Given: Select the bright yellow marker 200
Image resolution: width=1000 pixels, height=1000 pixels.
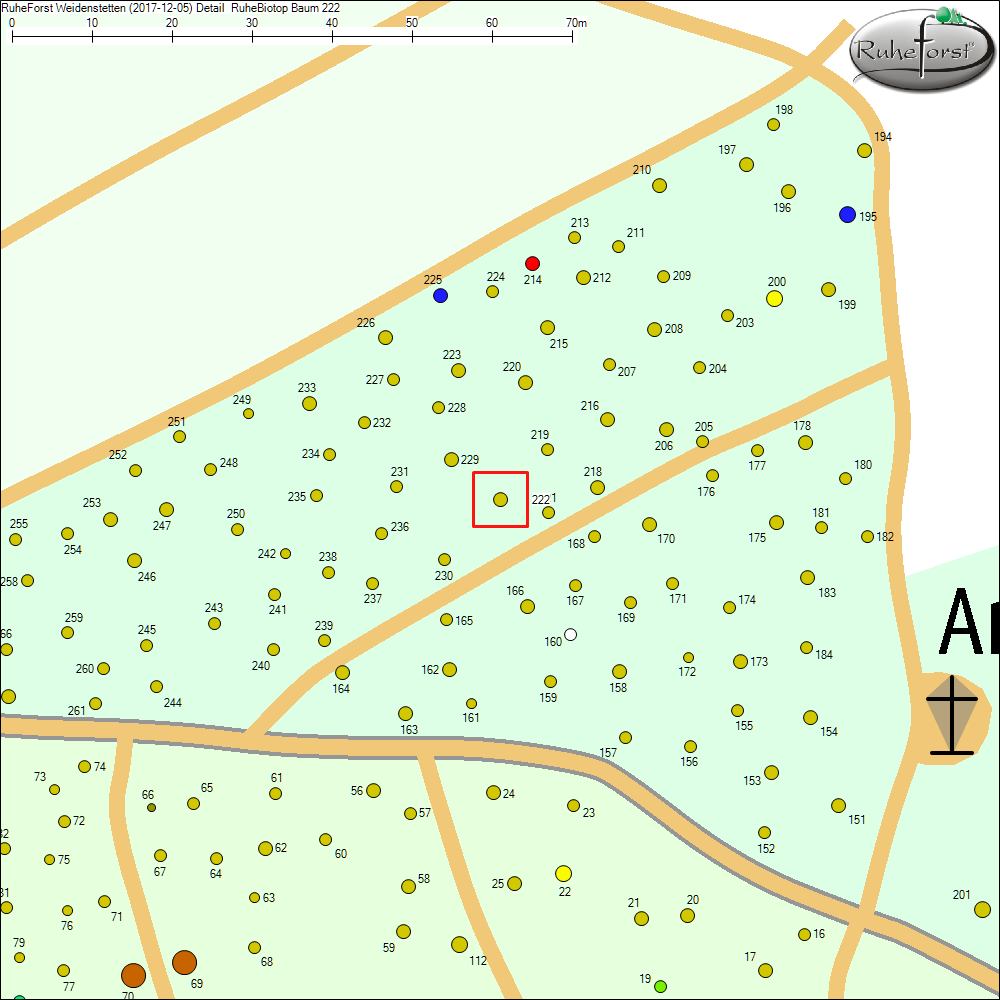Looking at the screenshot, I should [774, 298].
